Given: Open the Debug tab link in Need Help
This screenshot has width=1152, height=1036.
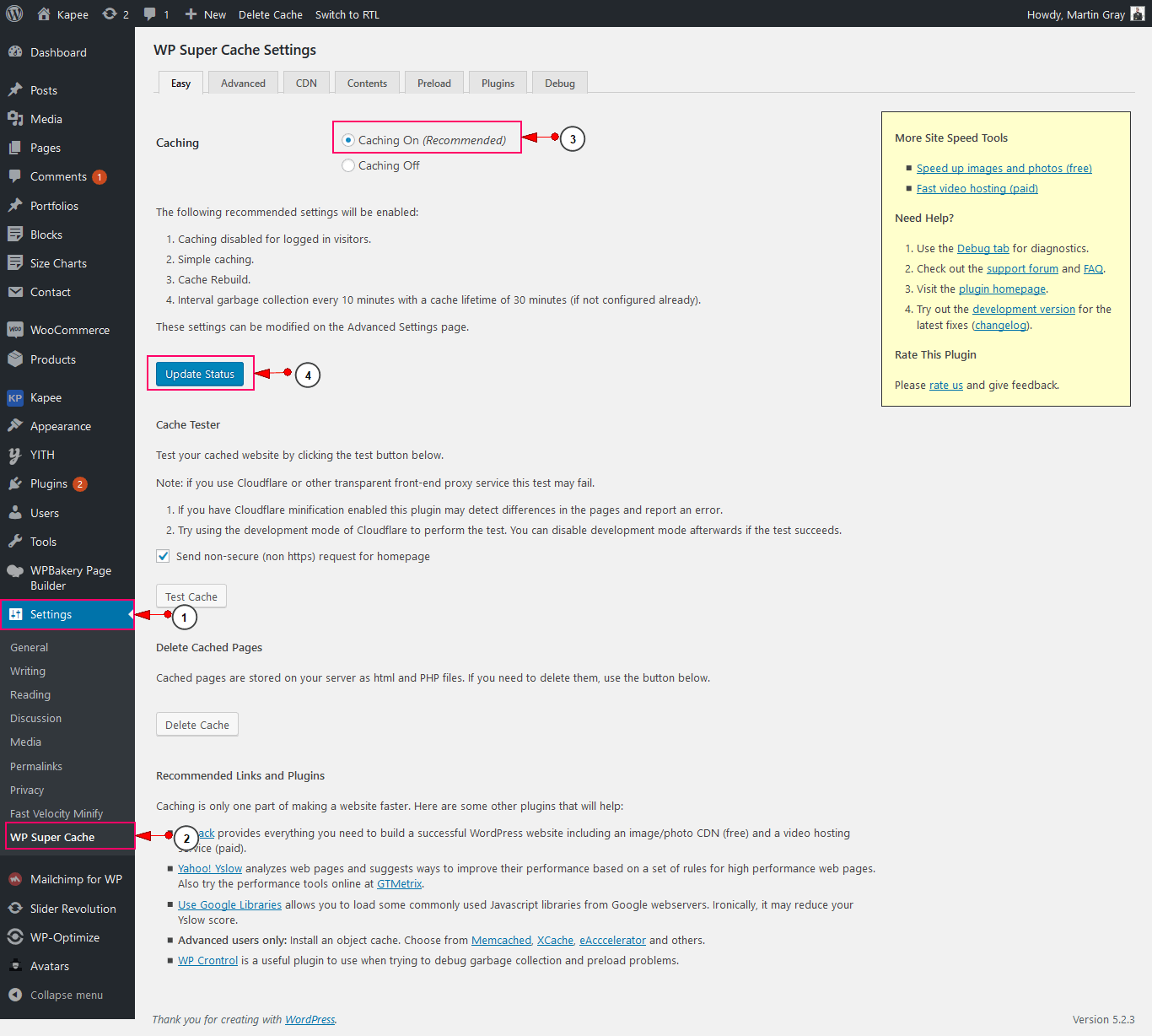Looking at the screenshot, I should coord(982,248).
